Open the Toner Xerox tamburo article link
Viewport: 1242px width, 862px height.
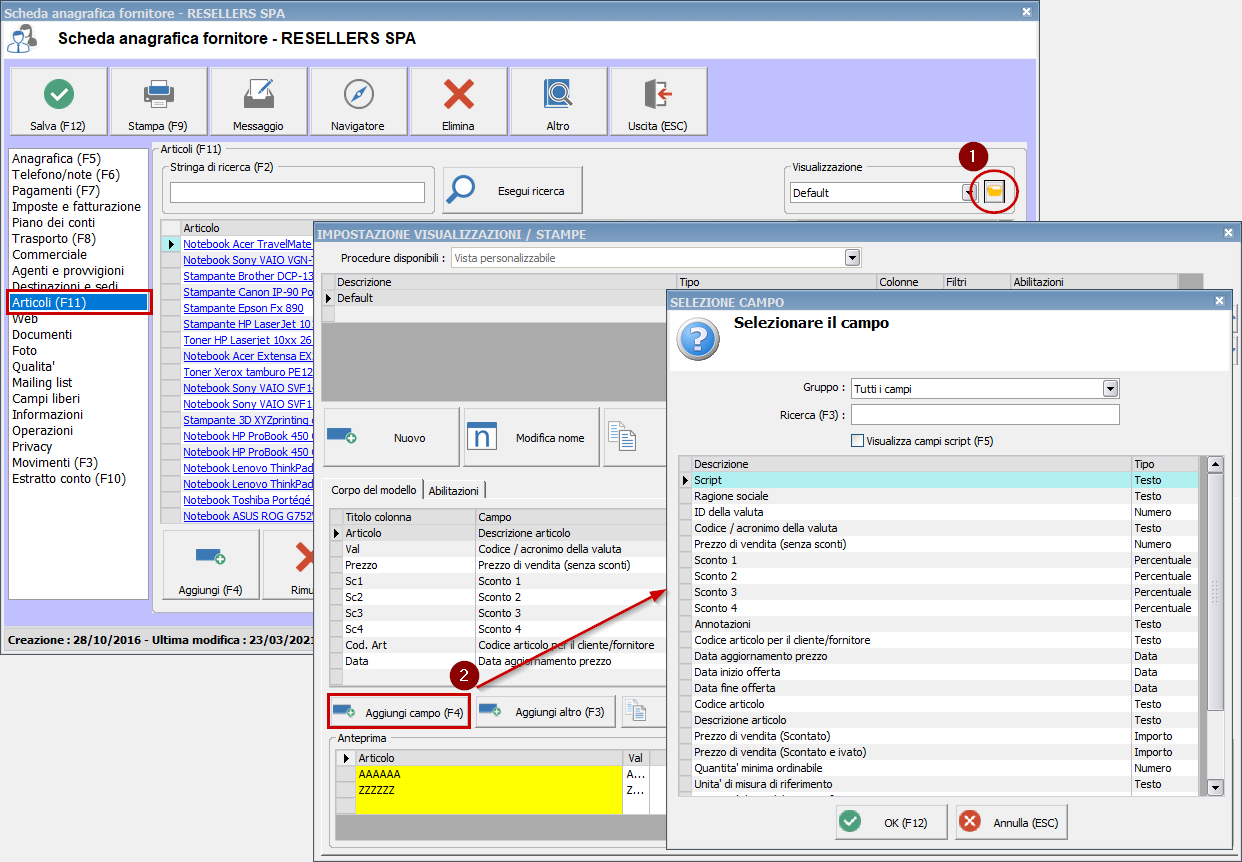click(248, 372)
